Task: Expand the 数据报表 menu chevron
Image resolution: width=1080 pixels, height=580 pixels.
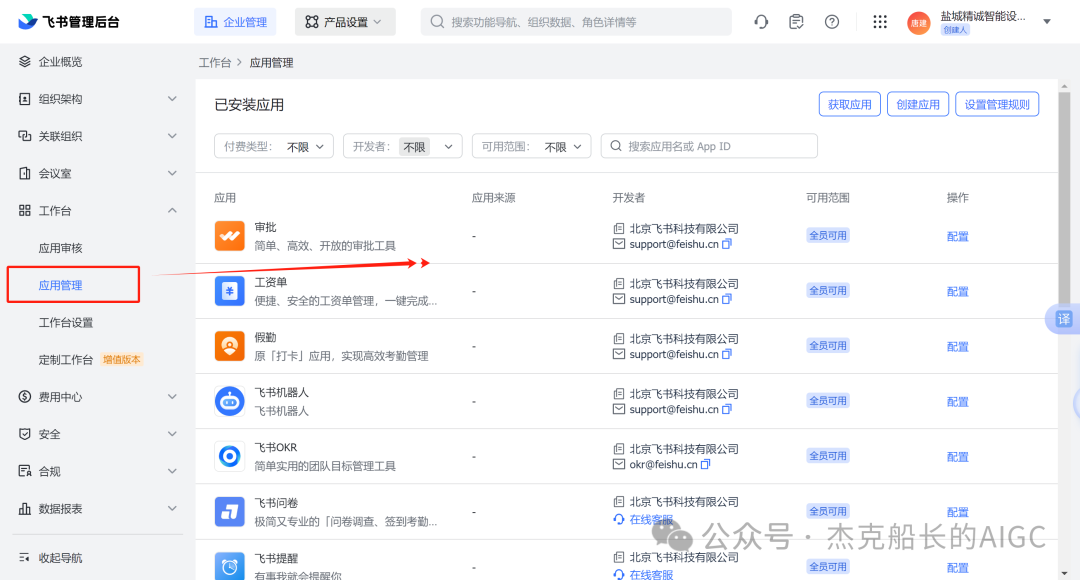Action: click(172, 508)
